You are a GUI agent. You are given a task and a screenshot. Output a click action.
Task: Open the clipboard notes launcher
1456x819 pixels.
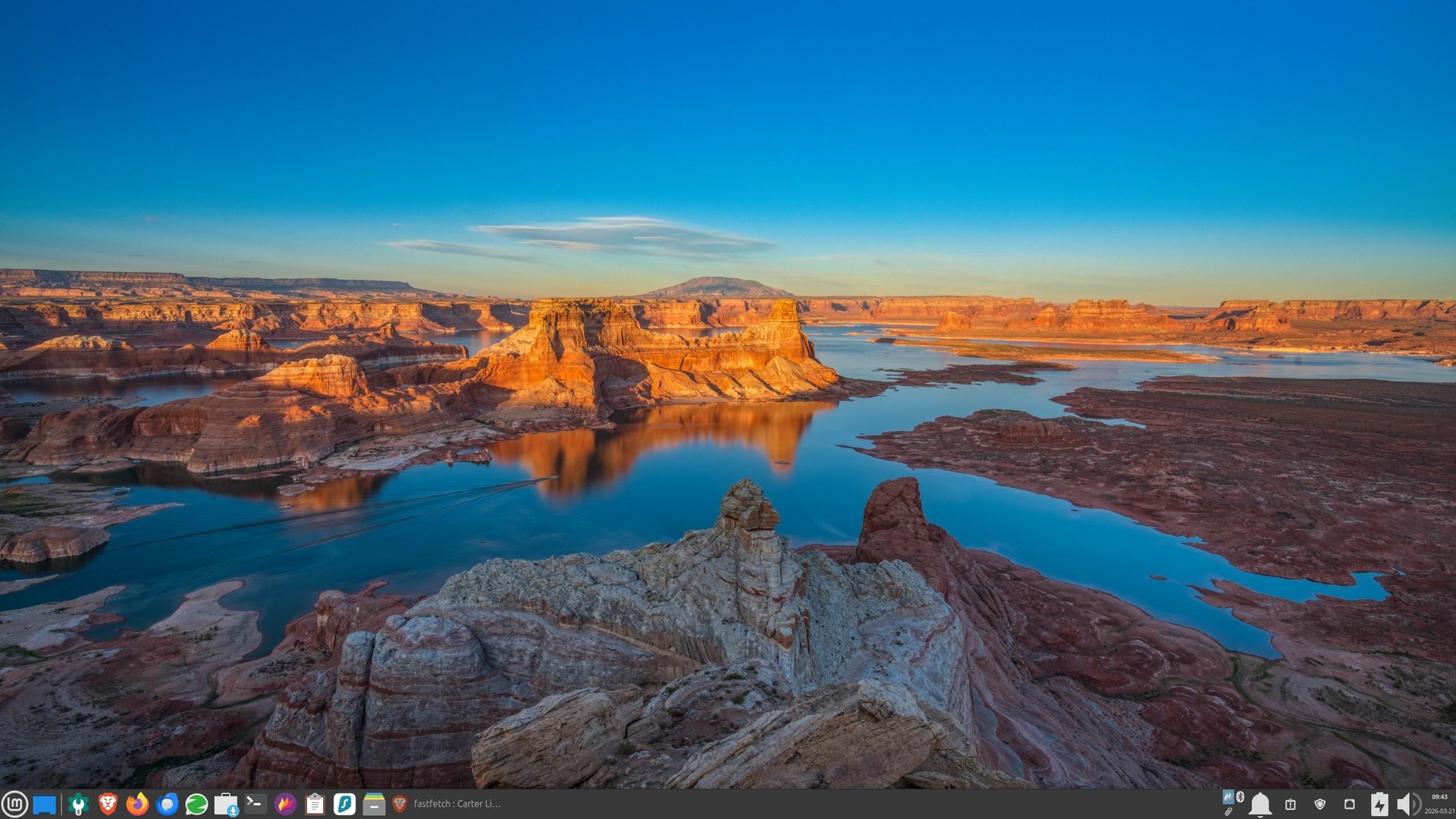pos(315,804)
